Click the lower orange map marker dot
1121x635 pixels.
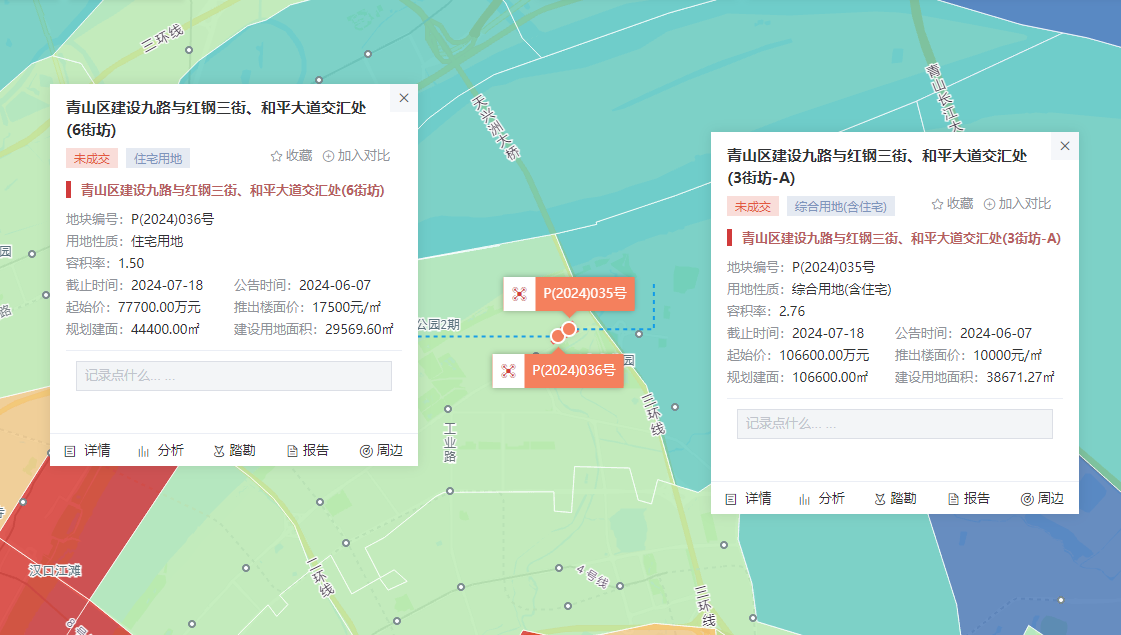(558, 336)
